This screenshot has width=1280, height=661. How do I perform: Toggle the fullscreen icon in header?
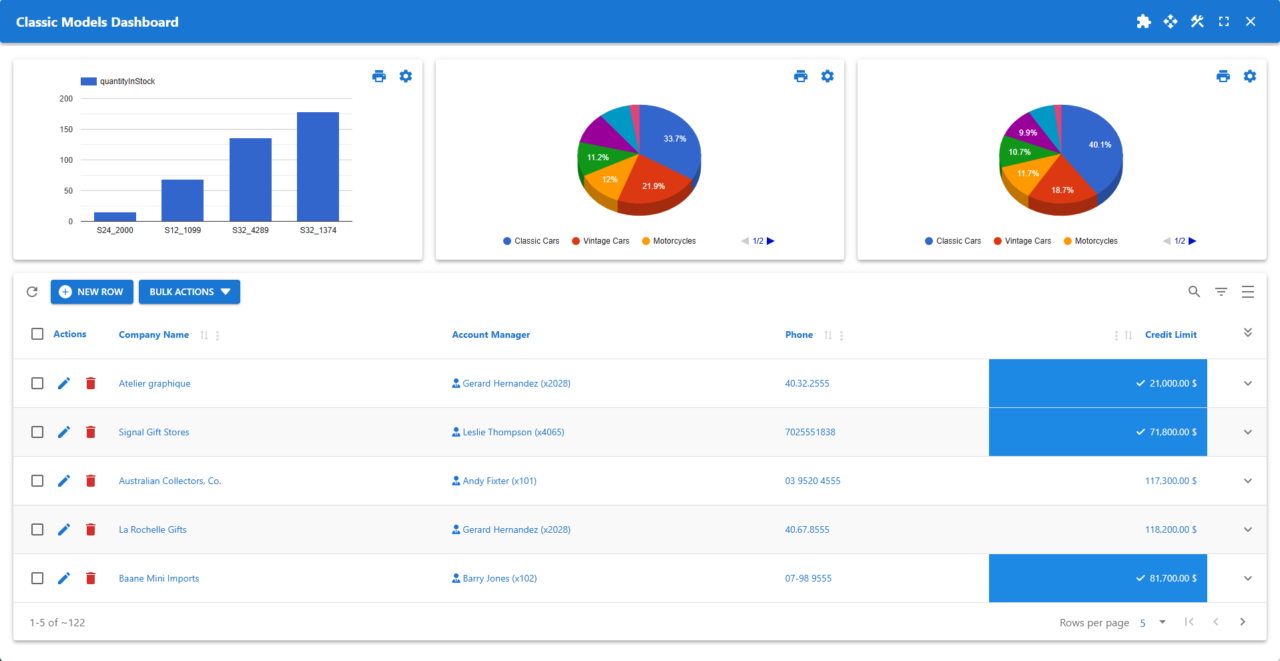coord(1224,21)
